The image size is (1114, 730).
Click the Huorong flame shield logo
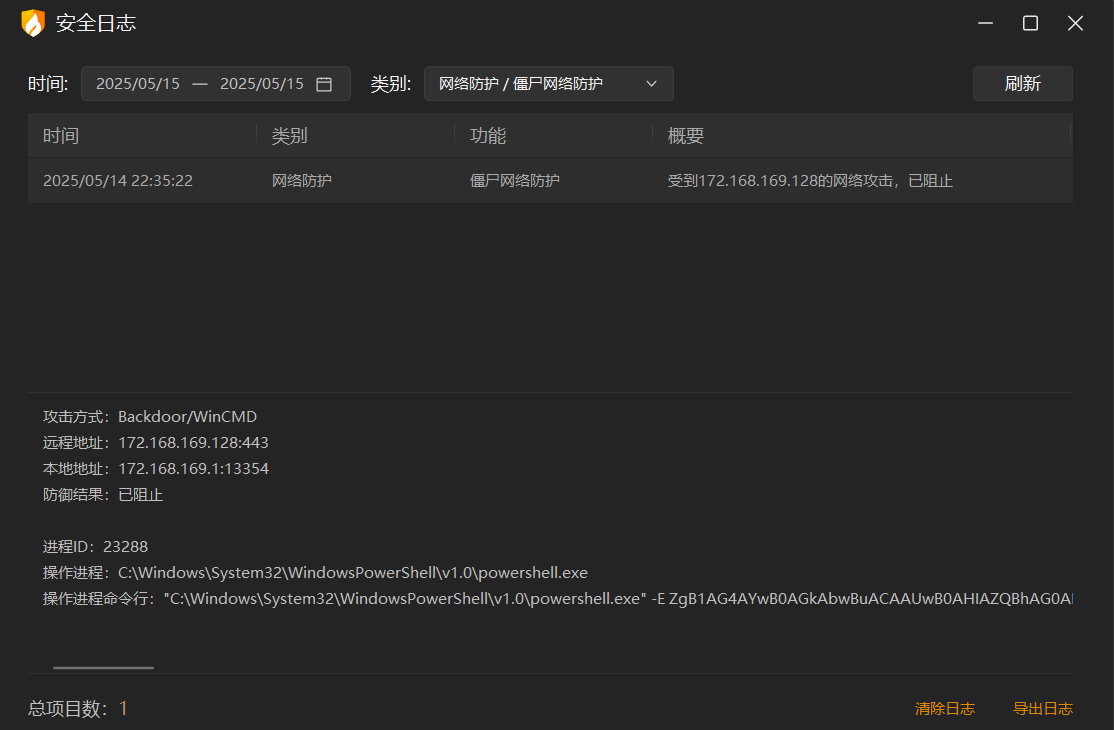coord(33,23)
